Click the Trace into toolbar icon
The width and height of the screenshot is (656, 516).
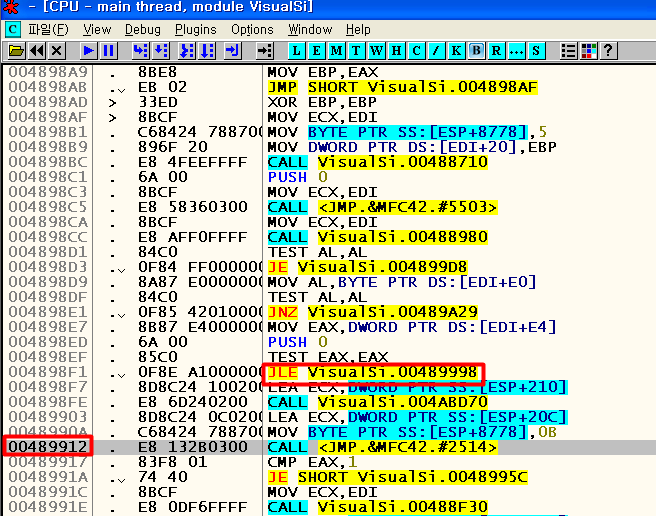187,51
